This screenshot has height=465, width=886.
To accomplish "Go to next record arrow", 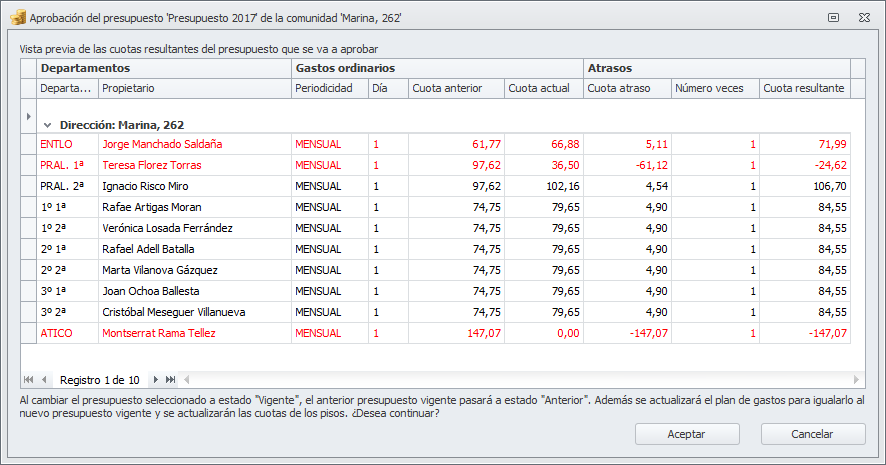I will tap(155, 380).
